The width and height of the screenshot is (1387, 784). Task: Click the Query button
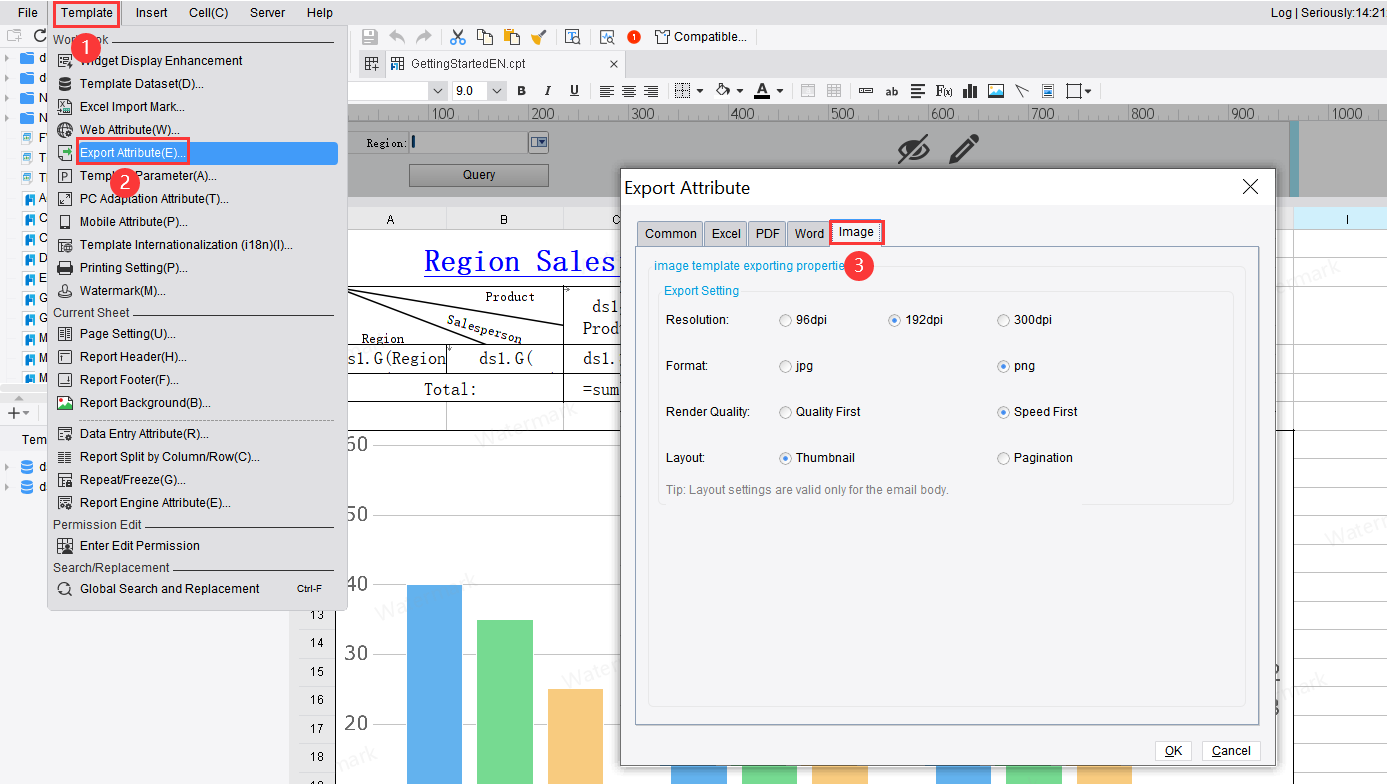479,175
